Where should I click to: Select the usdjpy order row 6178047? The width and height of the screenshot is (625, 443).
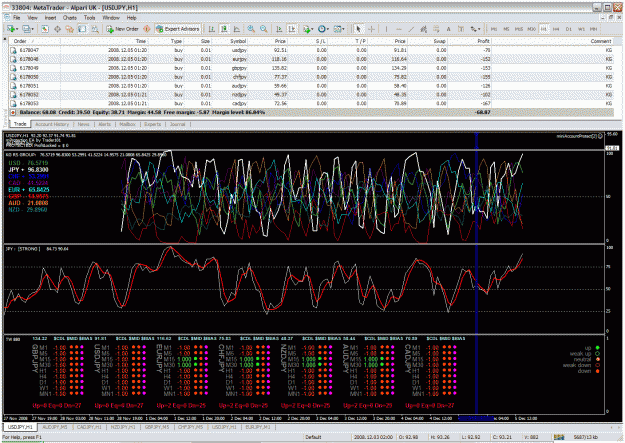pos(311,50)
